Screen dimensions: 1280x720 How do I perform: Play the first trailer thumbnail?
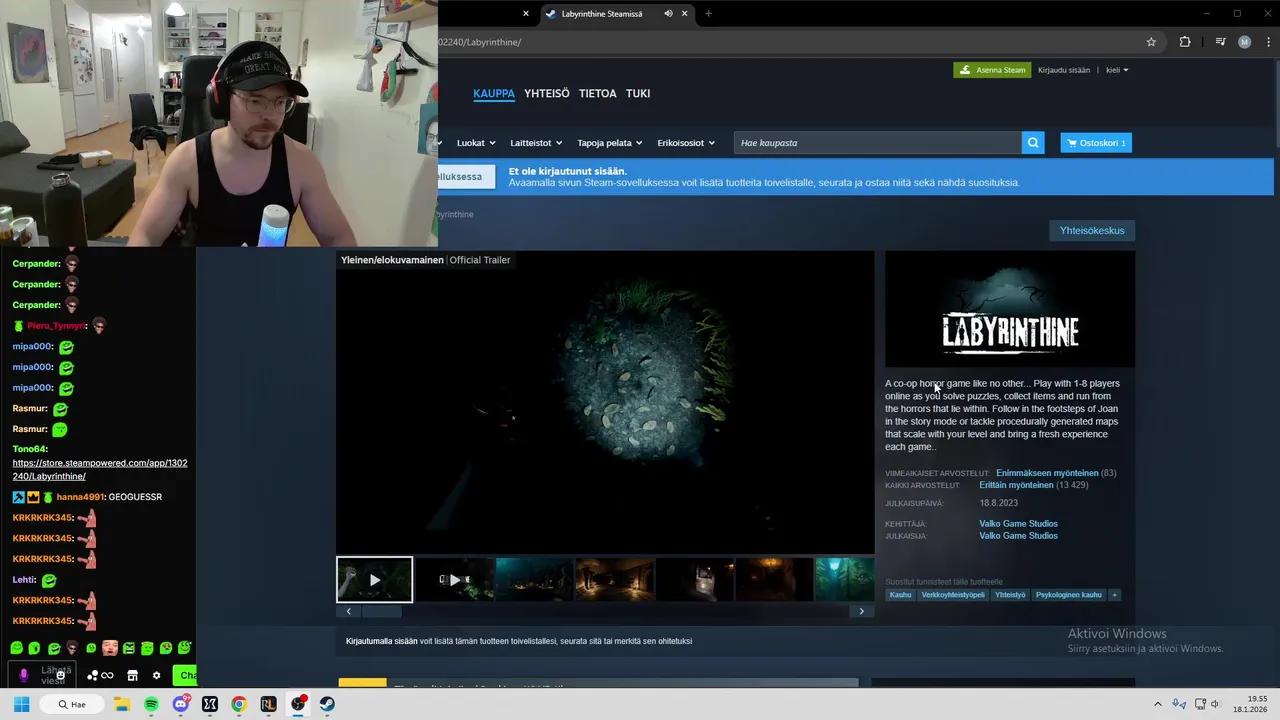click(x=374, y=580)
